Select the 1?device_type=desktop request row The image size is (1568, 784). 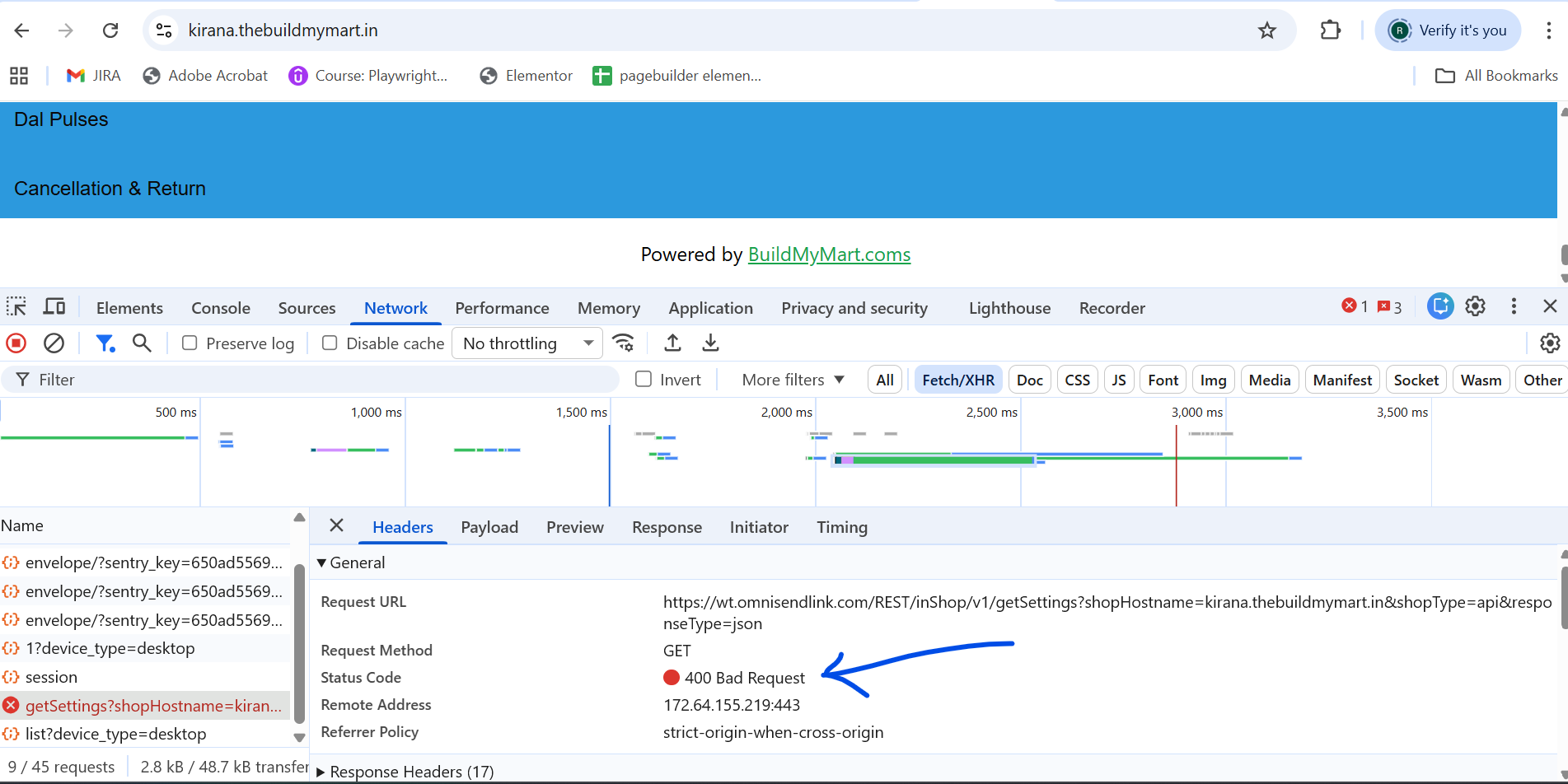point(145,648)
